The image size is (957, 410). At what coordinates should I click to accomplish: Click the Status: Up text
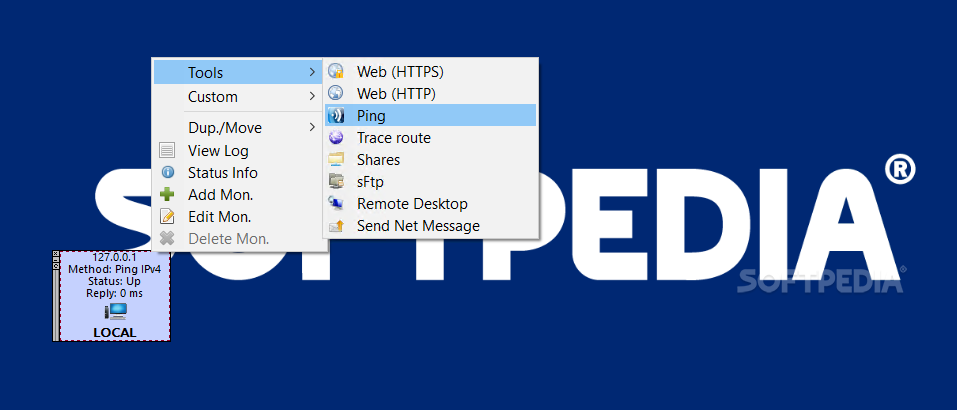[114, 281]
